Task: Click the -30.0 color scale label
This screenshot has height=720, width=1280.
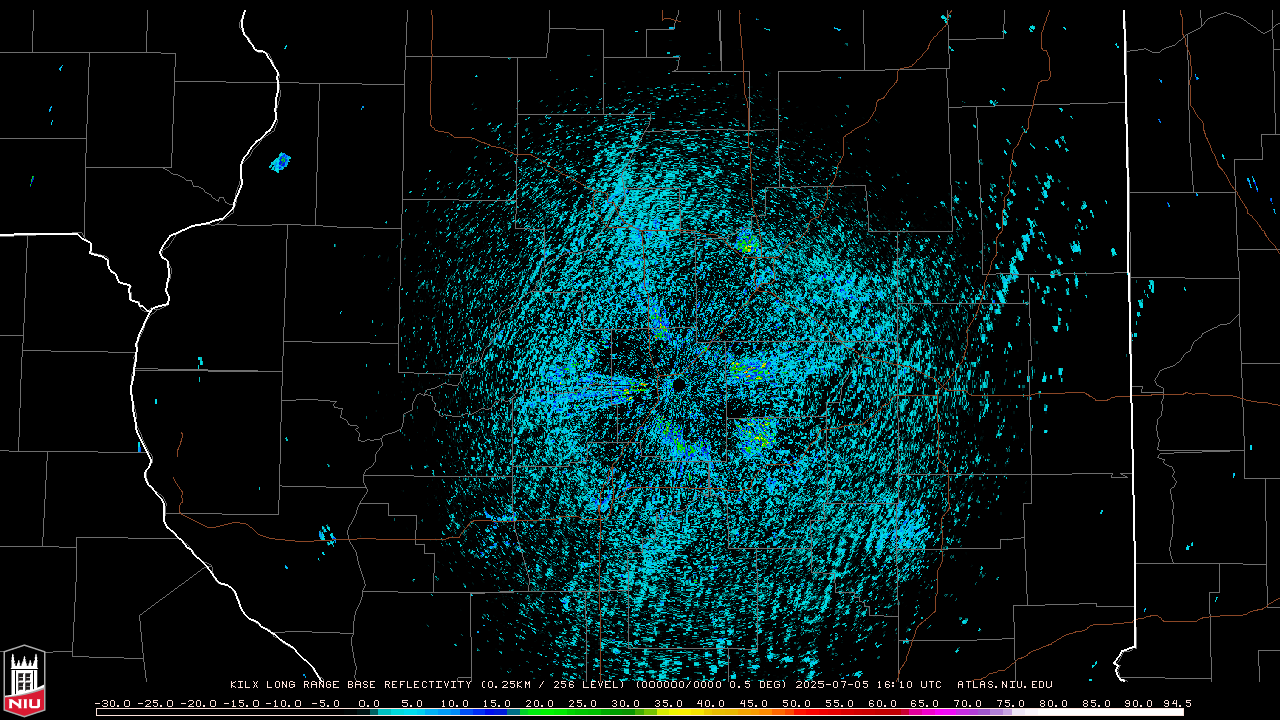Action: coord(112,704)
